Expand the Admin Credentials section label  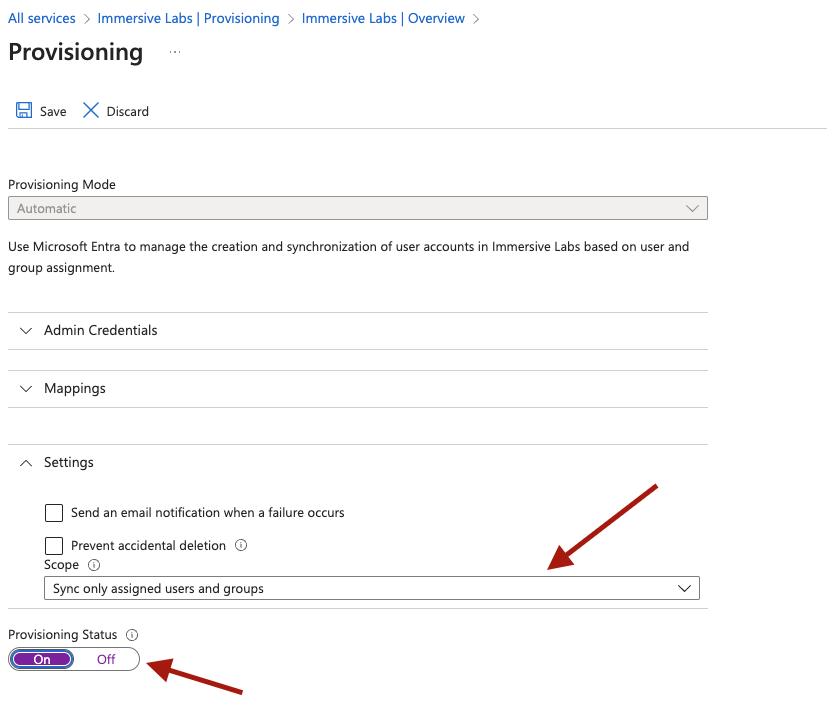click(101, 331)
